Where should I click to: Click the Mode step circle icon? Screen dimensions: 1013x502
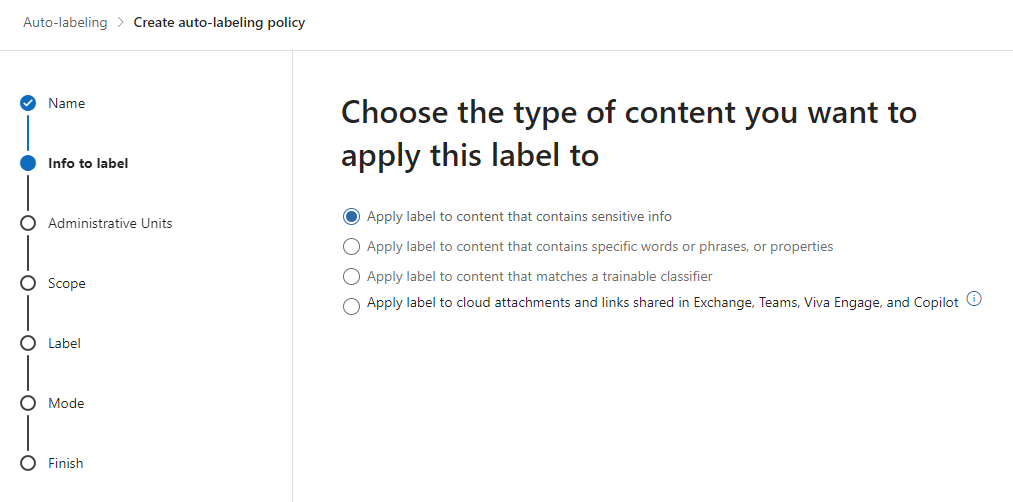click(28, 404)
